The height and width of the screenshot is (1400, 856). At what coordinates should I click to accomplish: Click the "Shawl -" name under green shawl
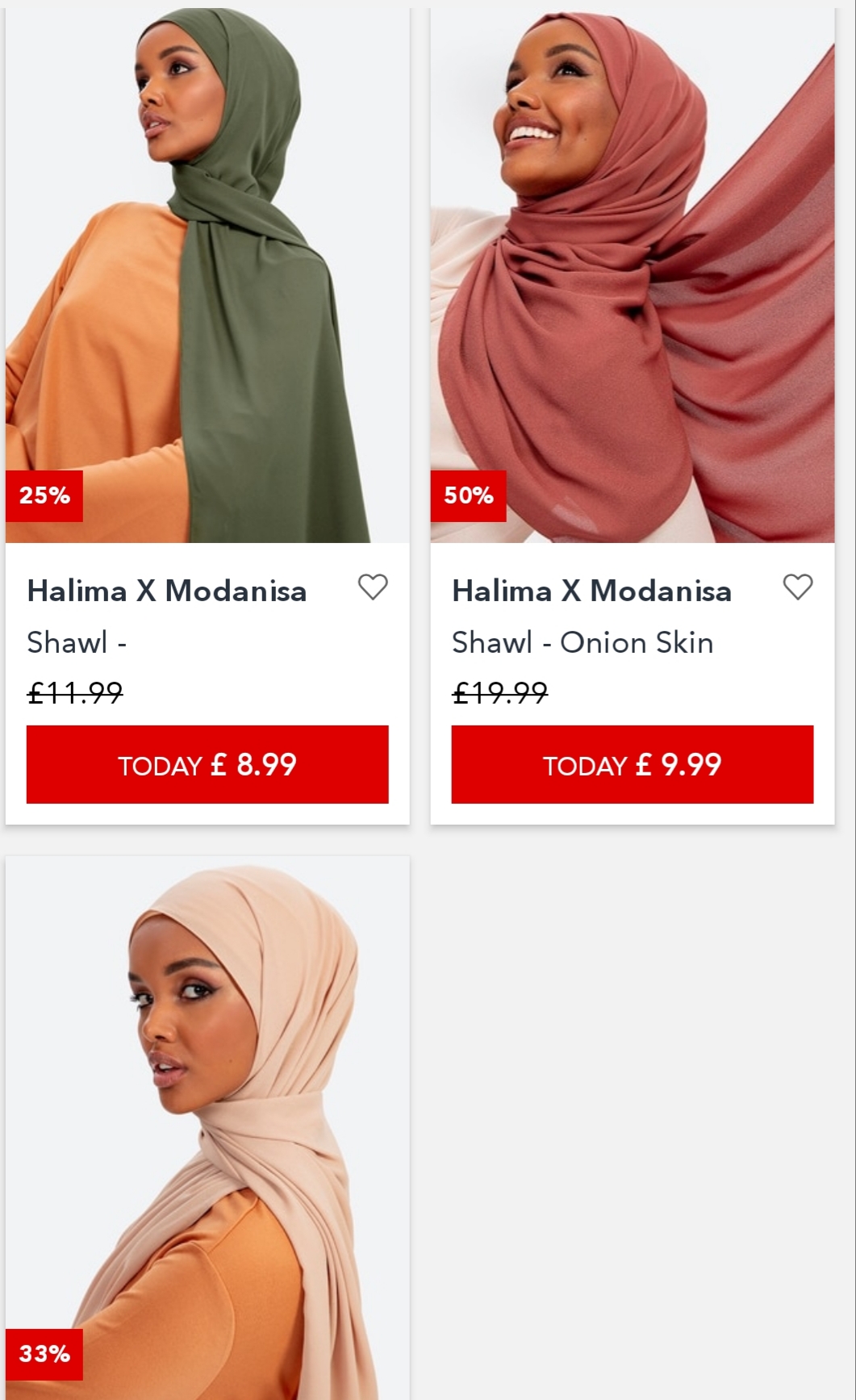pyautogui.click(x=77, y=643)
